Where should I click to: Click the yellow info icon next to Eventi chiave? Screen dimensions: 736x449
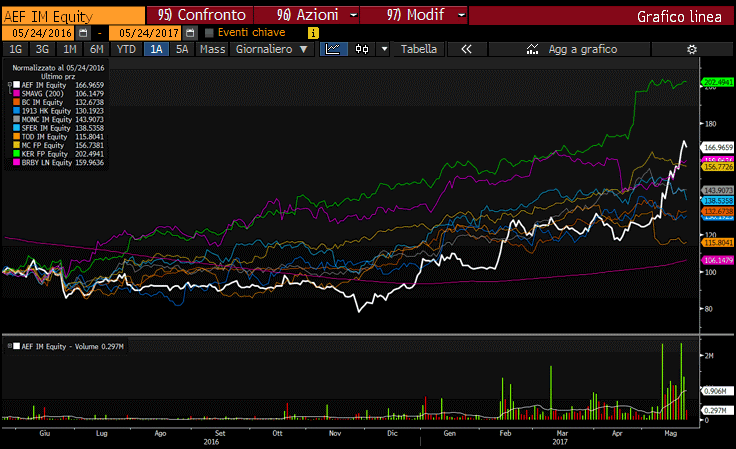coord(313,33)
